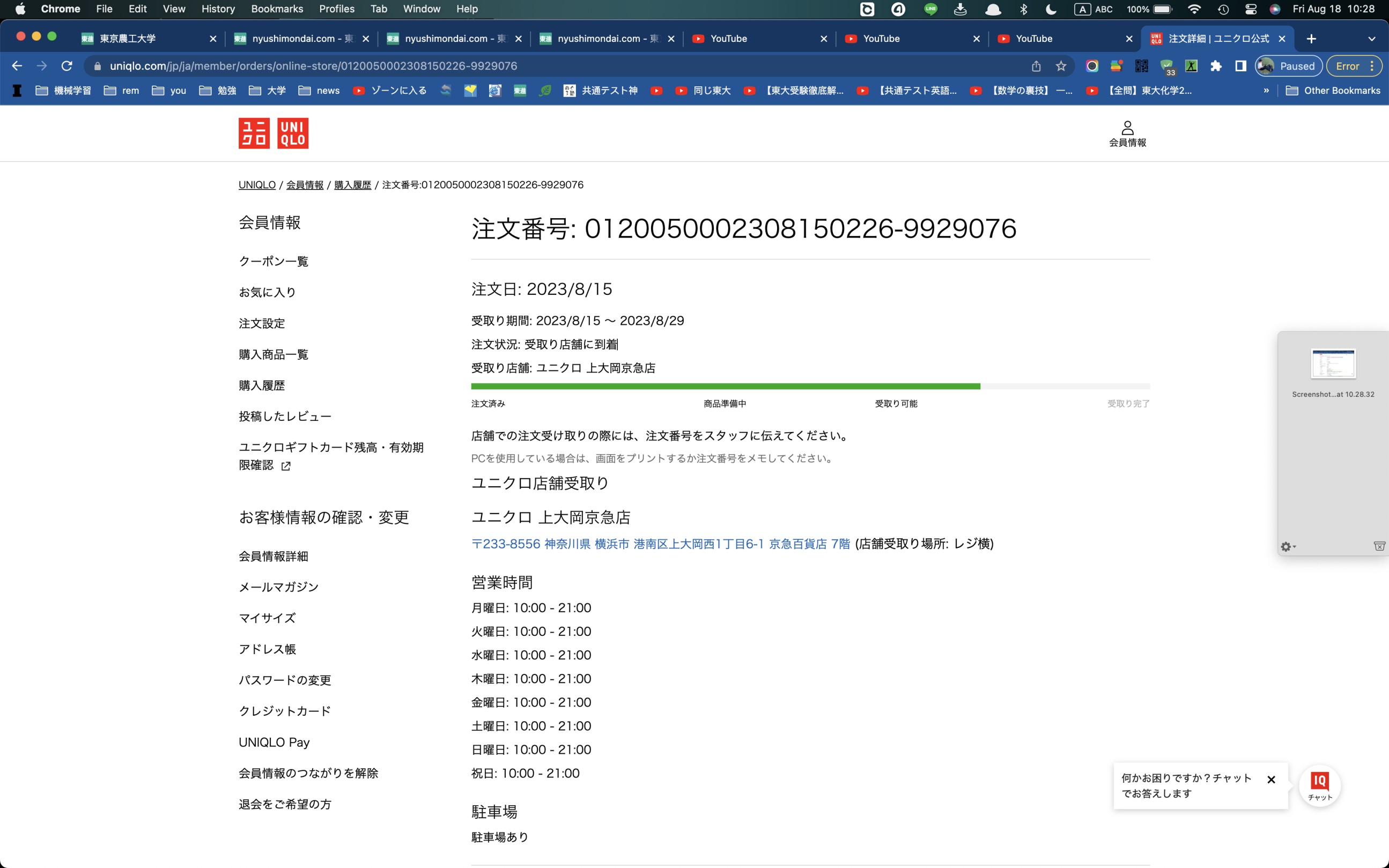The height and width of the screenshot is (868, 1389).
Task: Open the Bookmarks menu in menu bar
Action: tap(277, 9)
